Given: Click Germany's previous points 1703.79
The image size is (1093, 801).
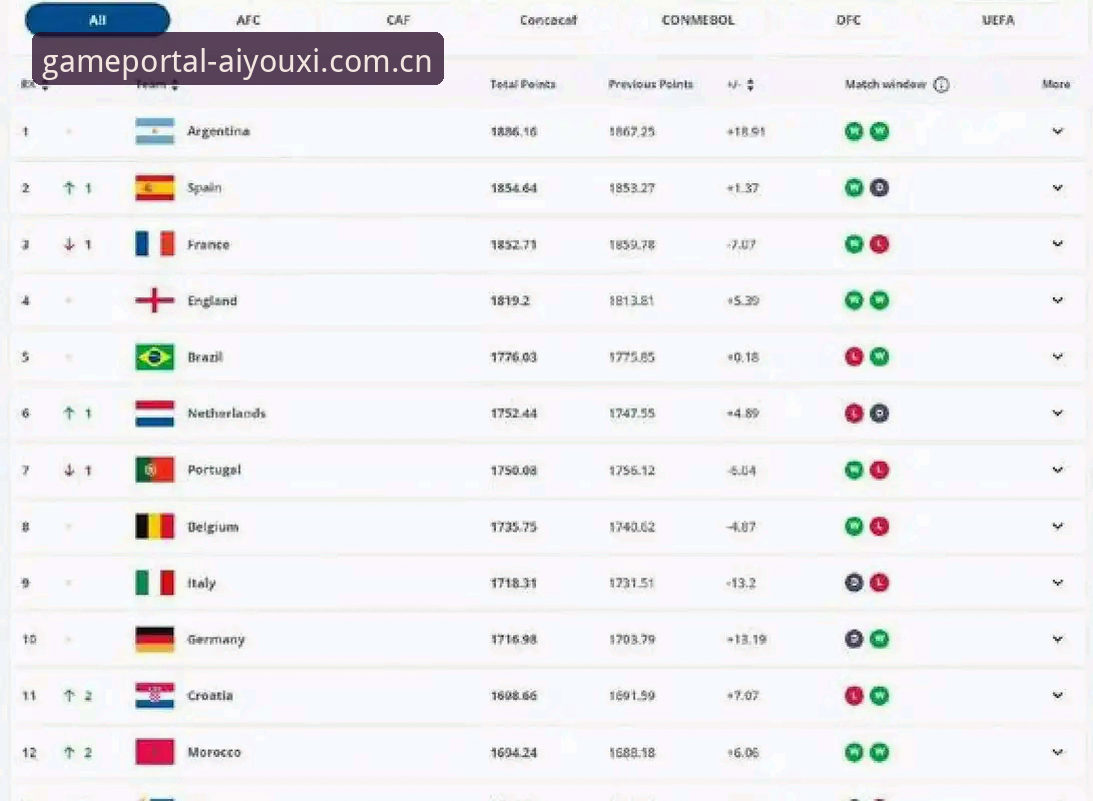Looking at the screenshot, I should pyautogui.click(x=632, y=639).
